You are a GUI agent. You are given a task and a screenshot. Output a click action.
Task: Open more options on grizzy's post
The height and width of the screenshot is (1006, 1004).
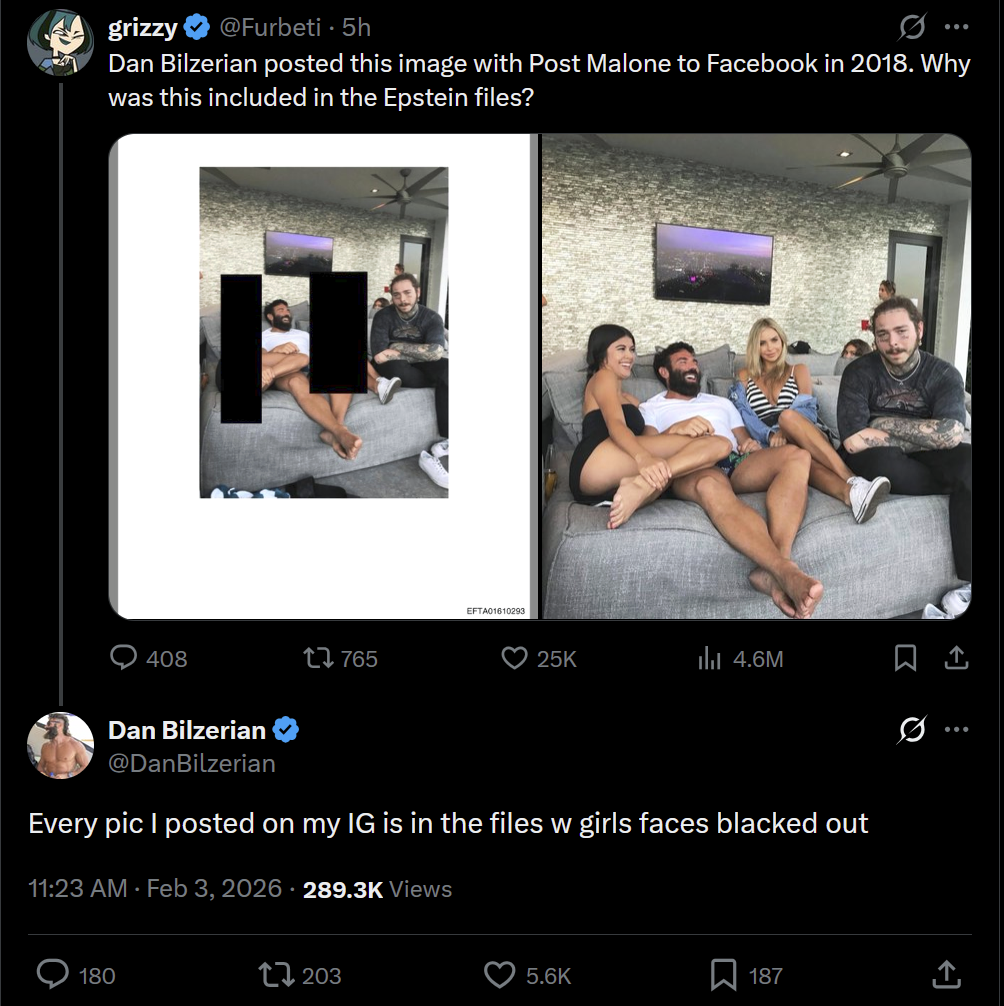click(956, 28)
